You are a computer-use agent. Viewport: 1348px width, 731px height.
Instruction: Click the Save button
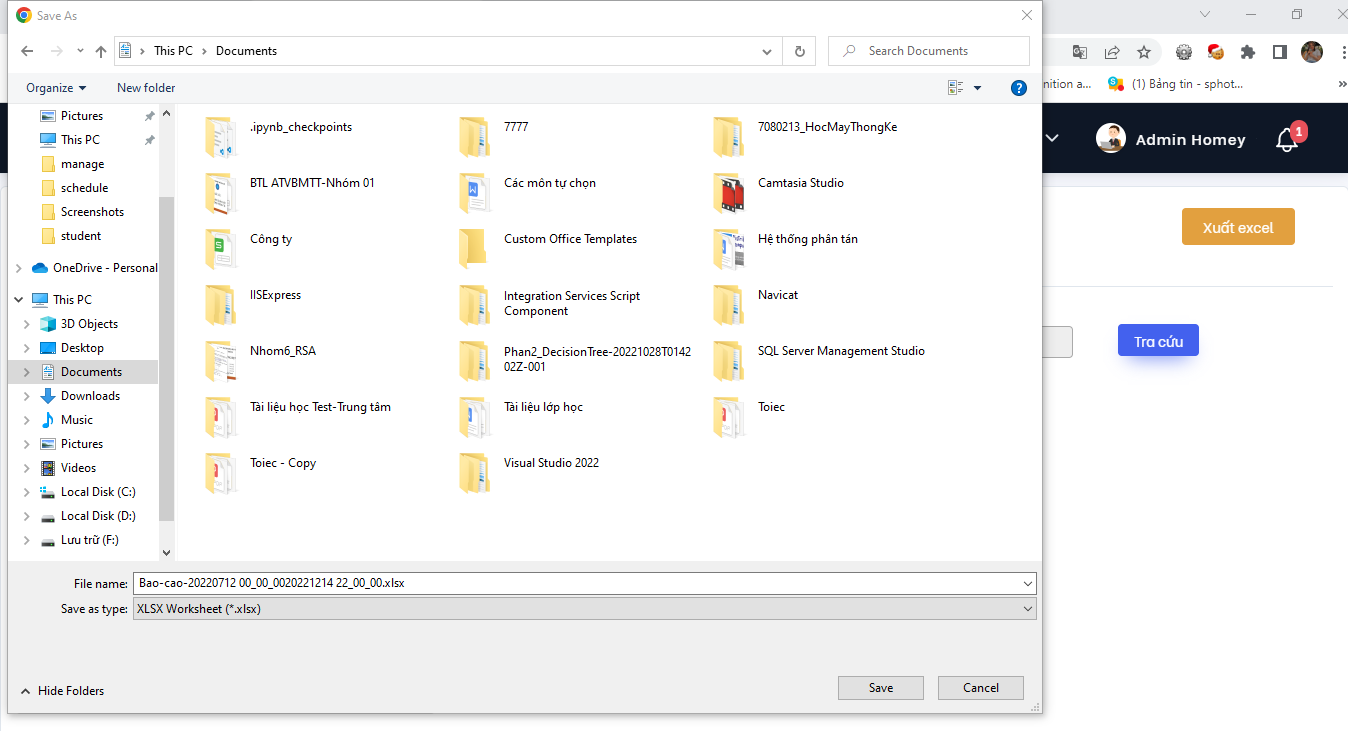click(x=880, y=688)
